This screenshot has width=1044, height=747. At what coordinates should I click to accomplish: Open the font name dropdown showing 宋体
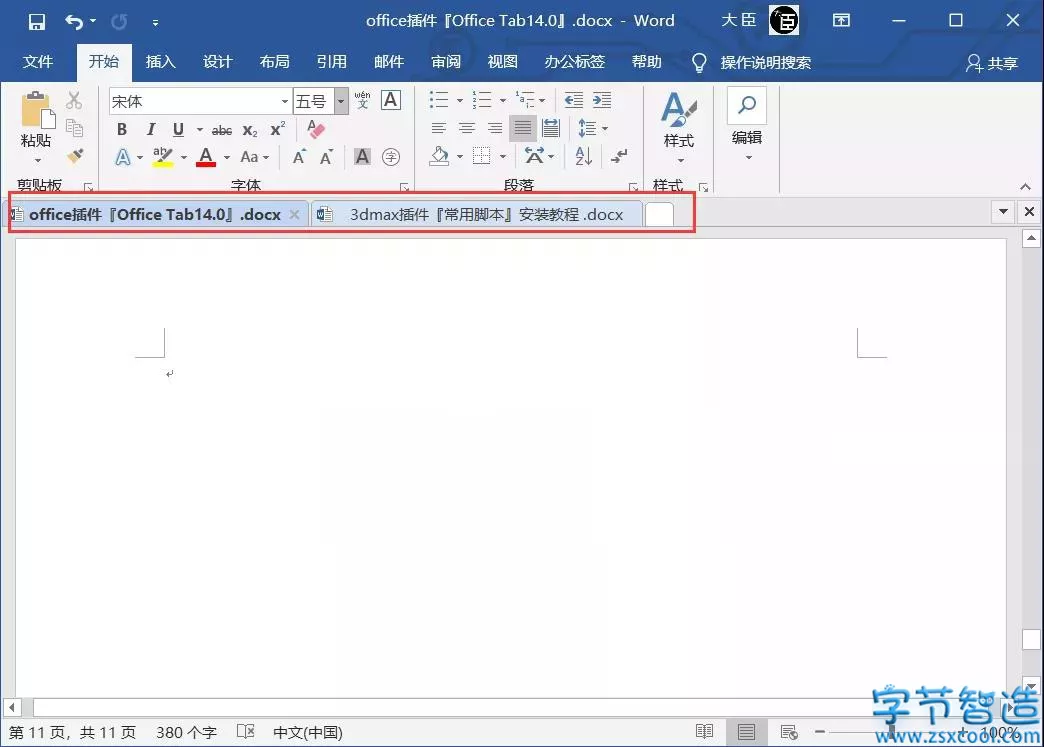click(284, 101)
